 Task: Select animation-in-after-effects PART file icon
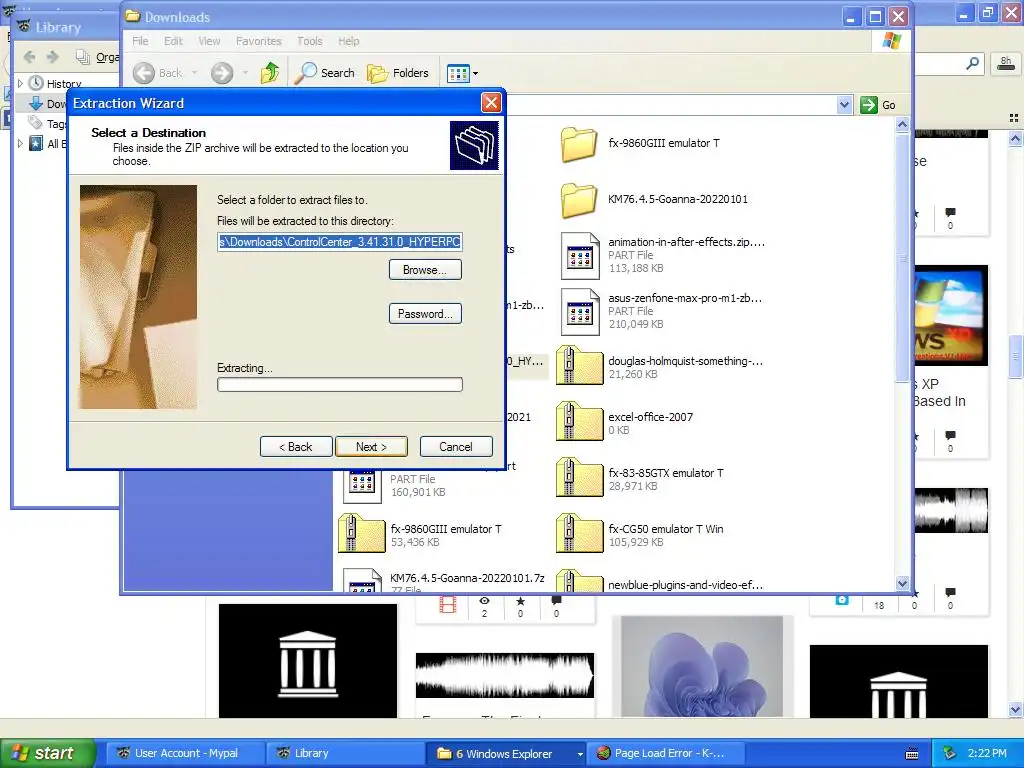click(580, 256)
